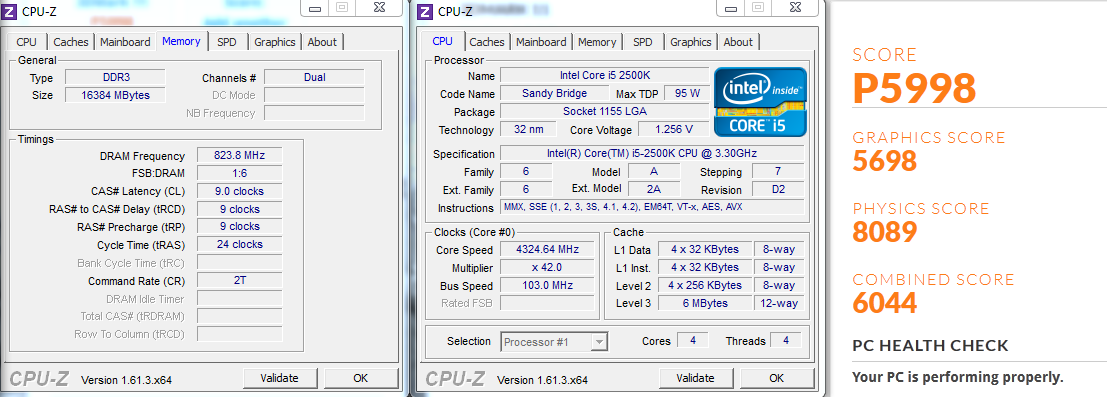1107x397 pixels.
Task: Open Mainboard tab in Memory window
Action: point(125,42)
